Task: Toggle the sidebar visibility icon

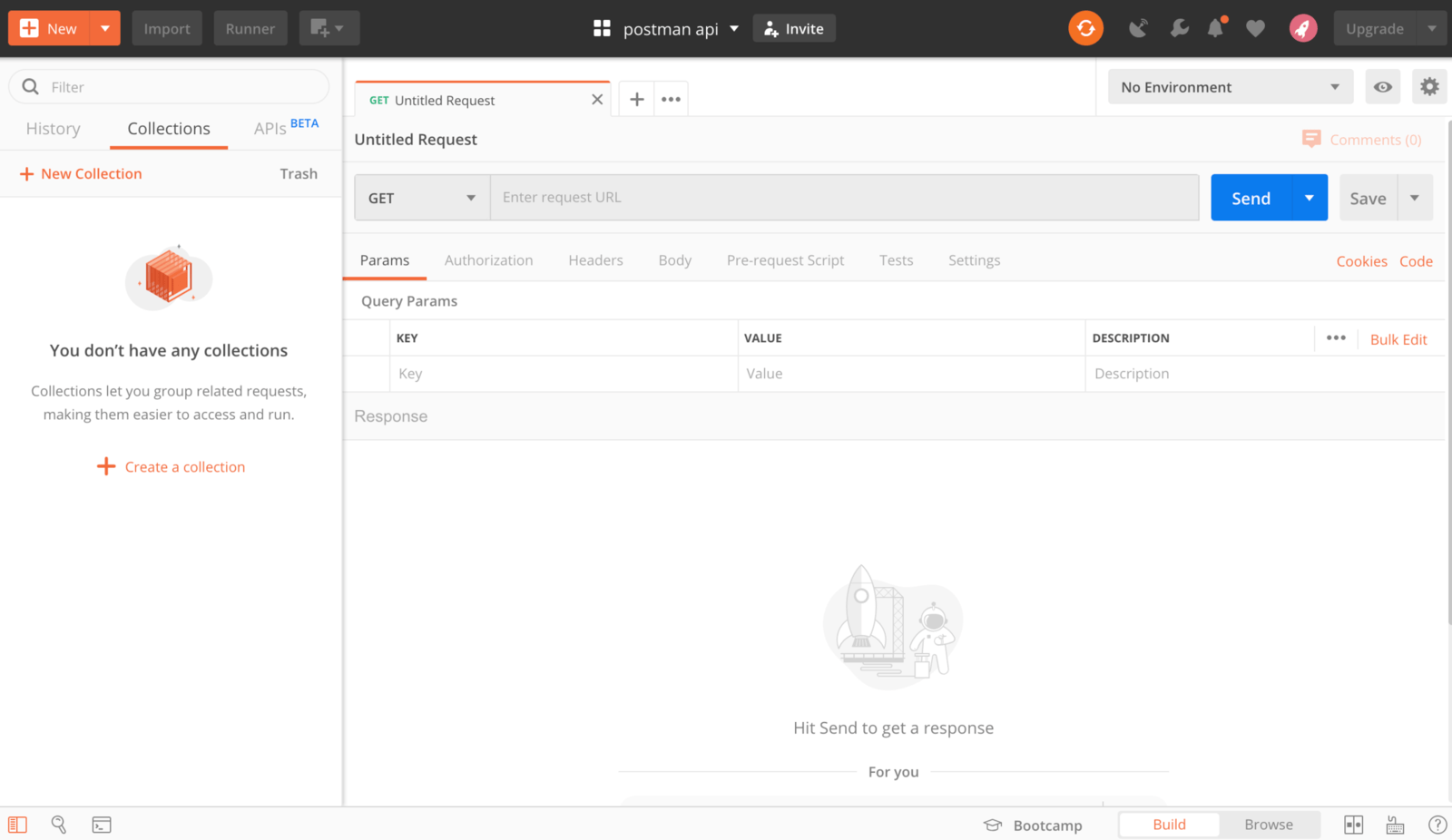Action: tap(16, 825)
